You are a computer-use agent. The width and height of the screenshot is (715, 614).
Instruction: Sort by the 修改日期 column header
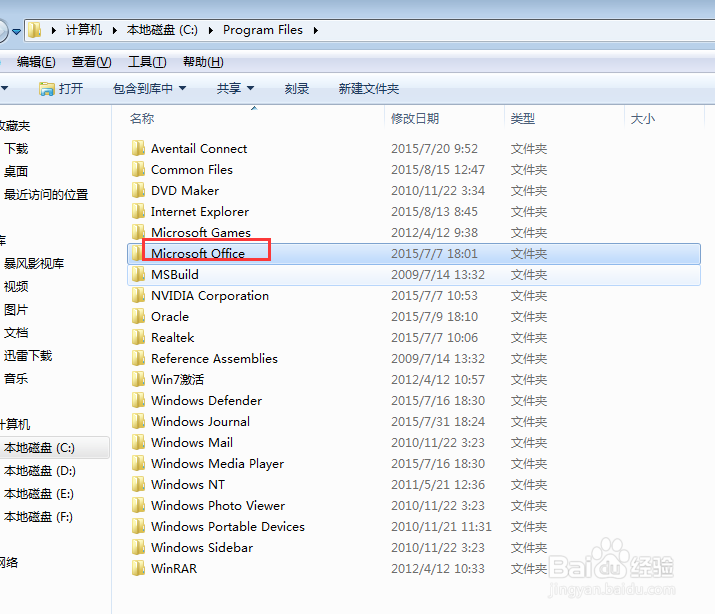415,119
